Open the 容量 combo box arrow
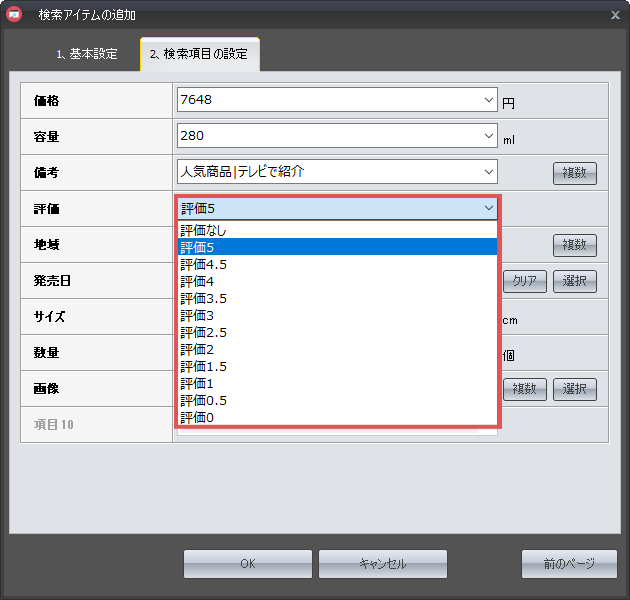This screenshot has width=630, height=600. tap(488, 136)
